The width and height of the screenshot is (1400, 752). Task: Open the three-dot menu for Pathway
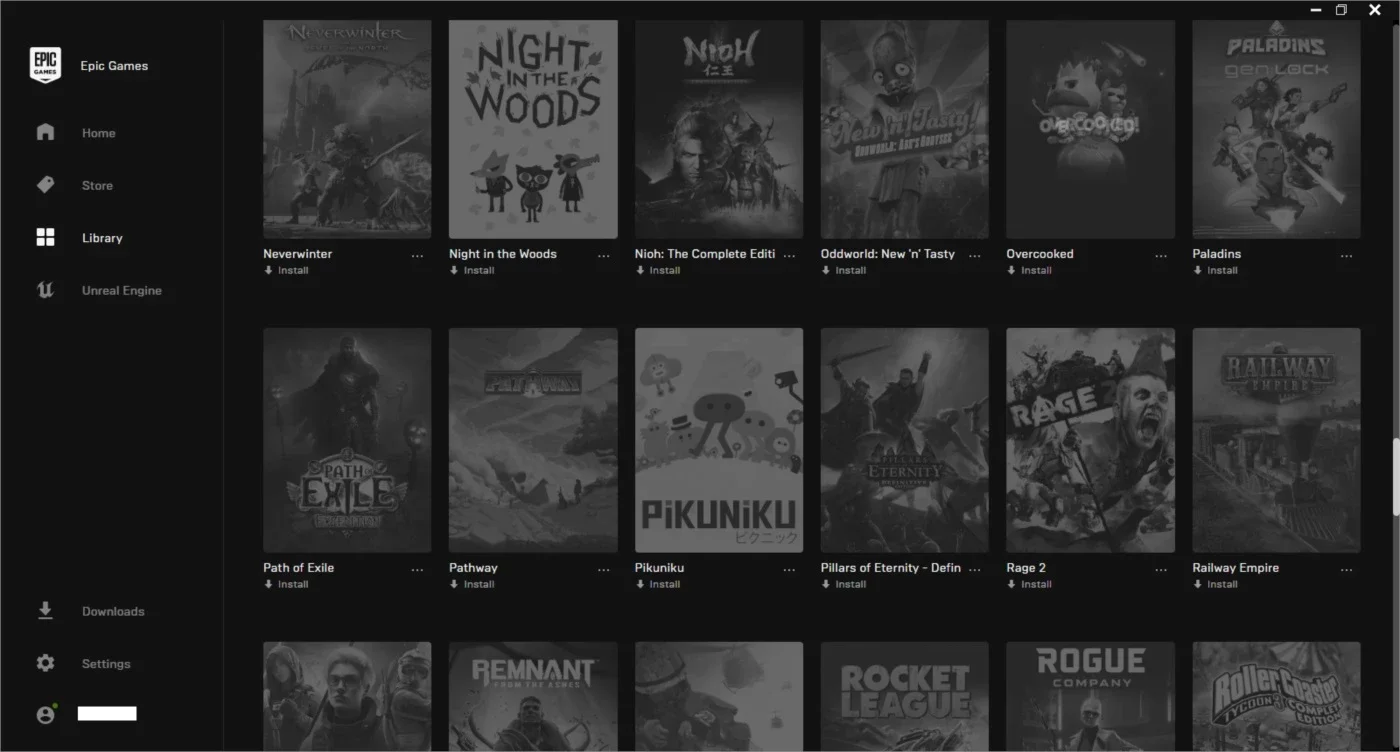(603, 570)
